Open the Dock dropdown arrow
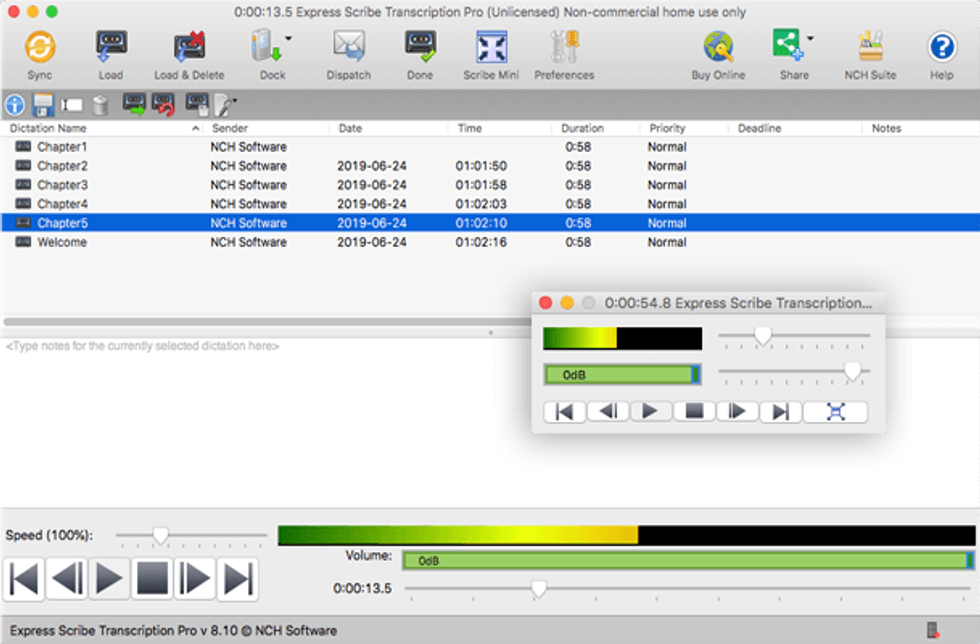This screenshot has height=644, width=980. pos(289,38)
